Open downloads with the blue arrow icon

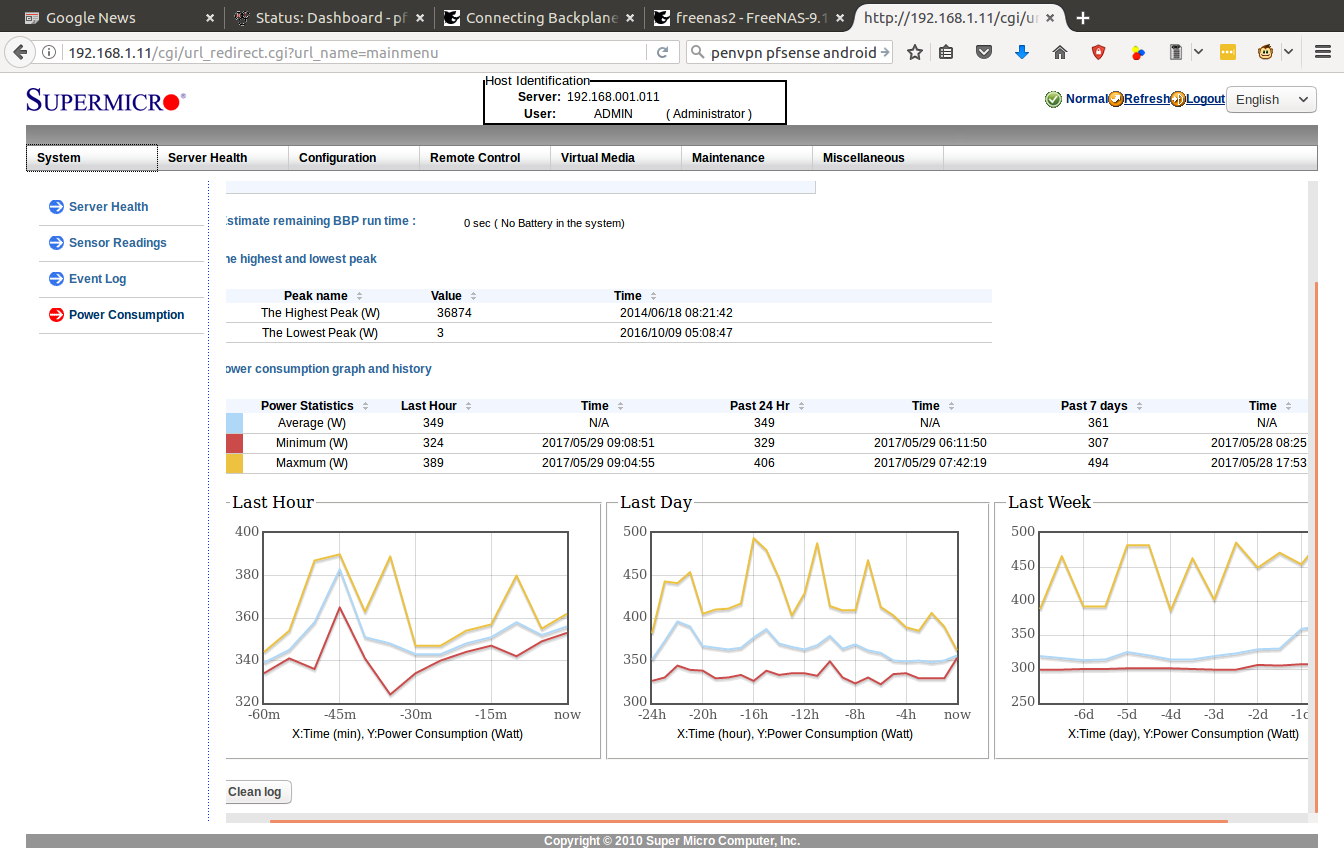point(1022,53)
